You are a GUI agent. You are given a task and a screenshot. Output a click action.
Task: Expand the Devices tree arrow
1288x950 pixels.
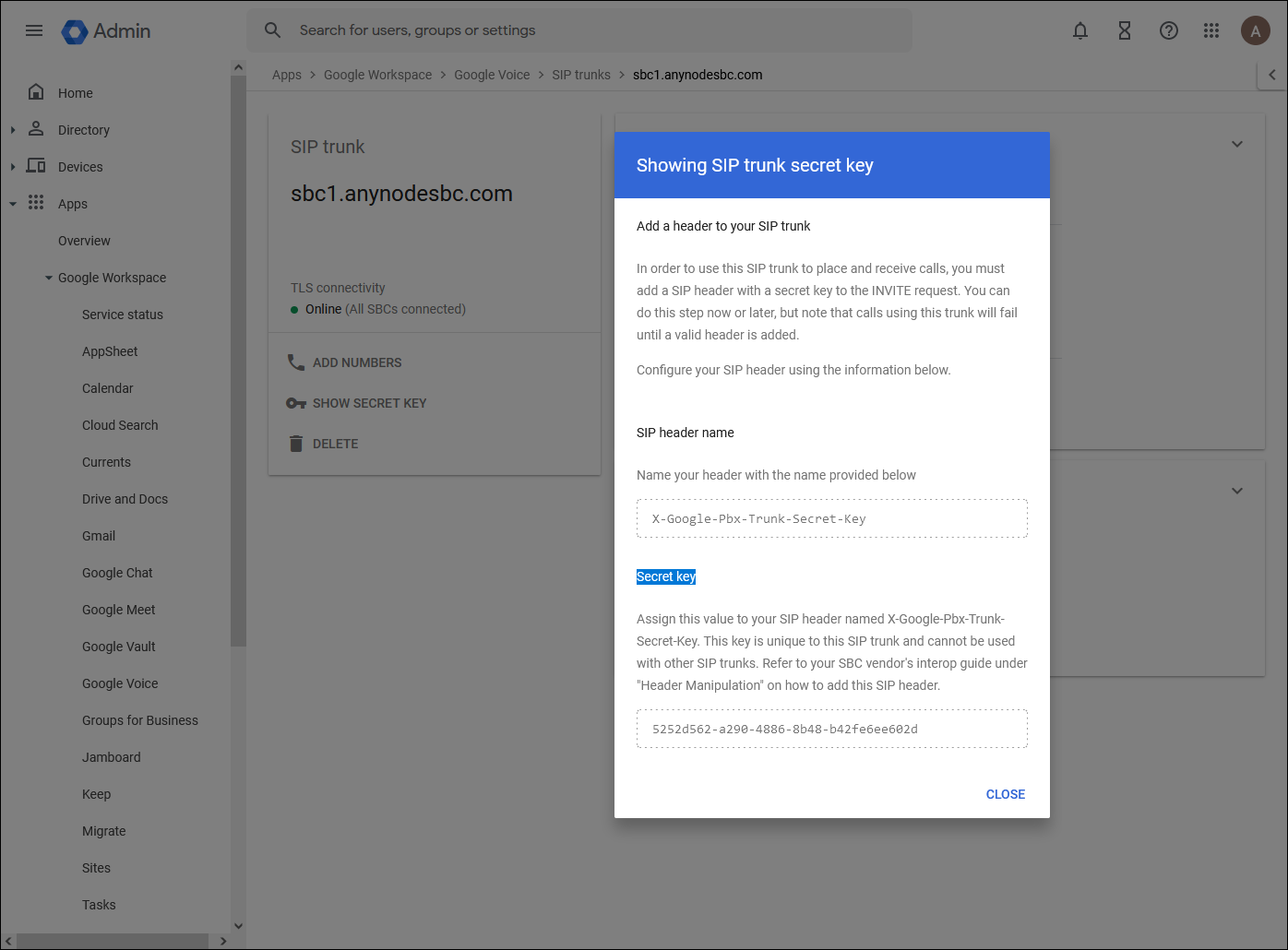pyautogui.click(x=13, y=167)
